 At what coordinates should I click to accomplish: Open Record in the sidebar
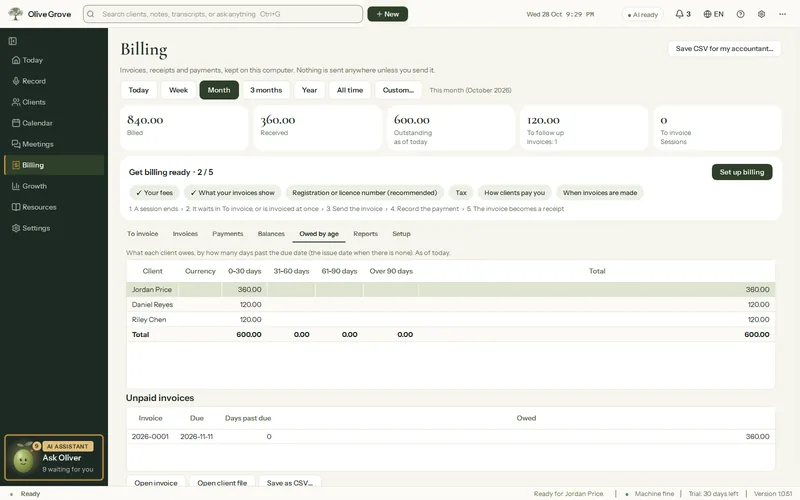click(54, 81)
